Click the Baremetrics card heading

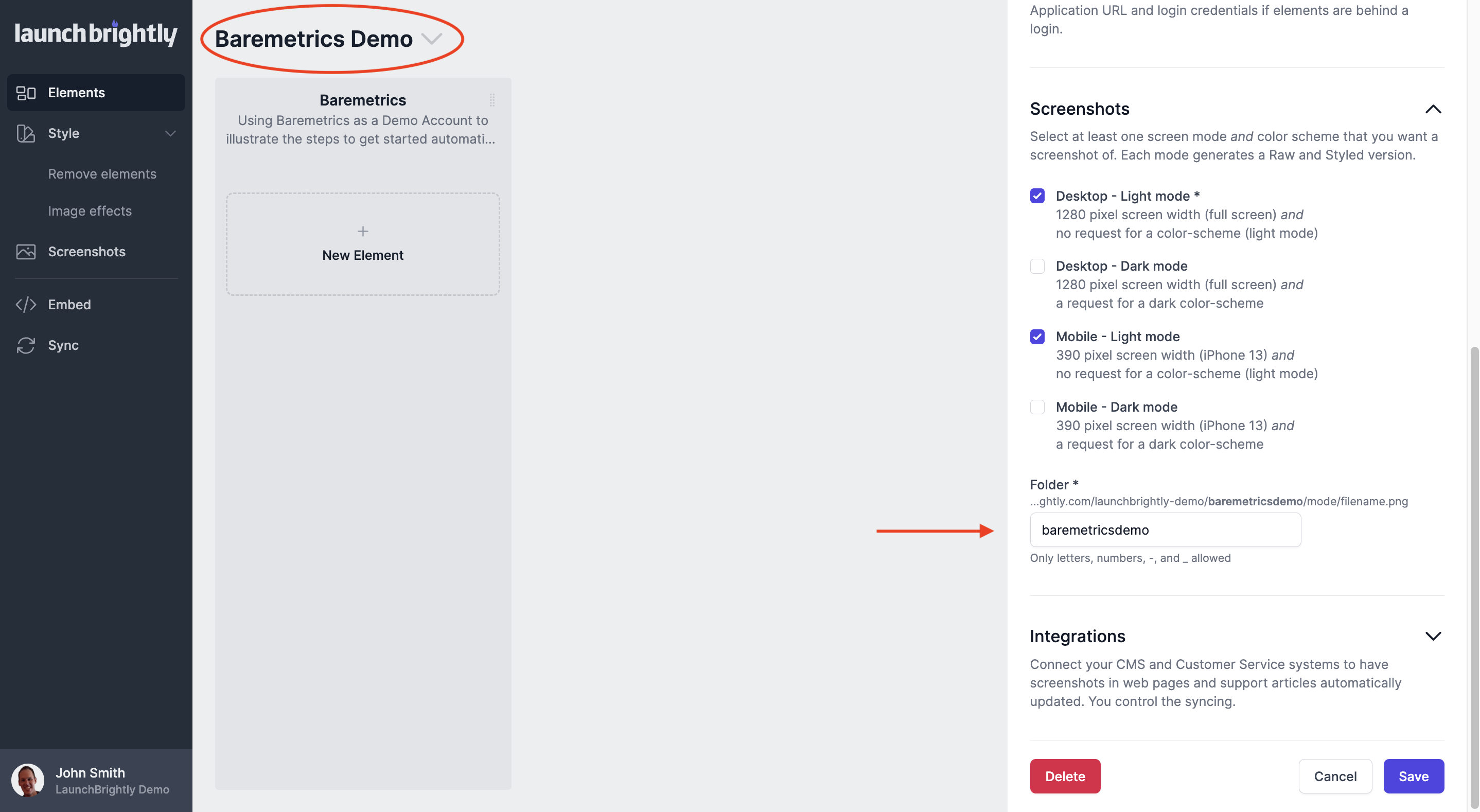[362, 100]
